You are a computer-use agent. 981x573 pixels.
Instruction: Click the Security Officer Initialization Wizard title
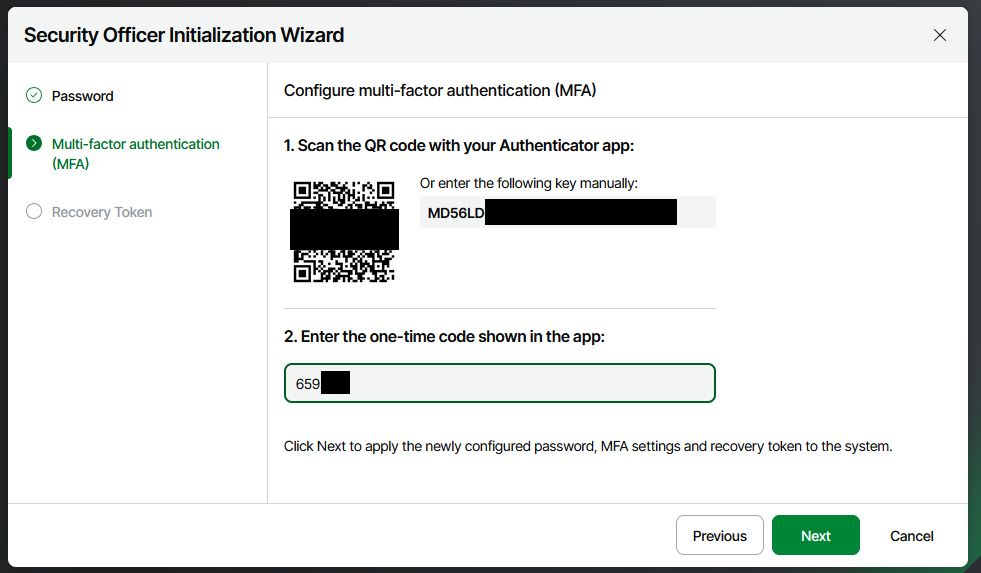coord(184,35)
